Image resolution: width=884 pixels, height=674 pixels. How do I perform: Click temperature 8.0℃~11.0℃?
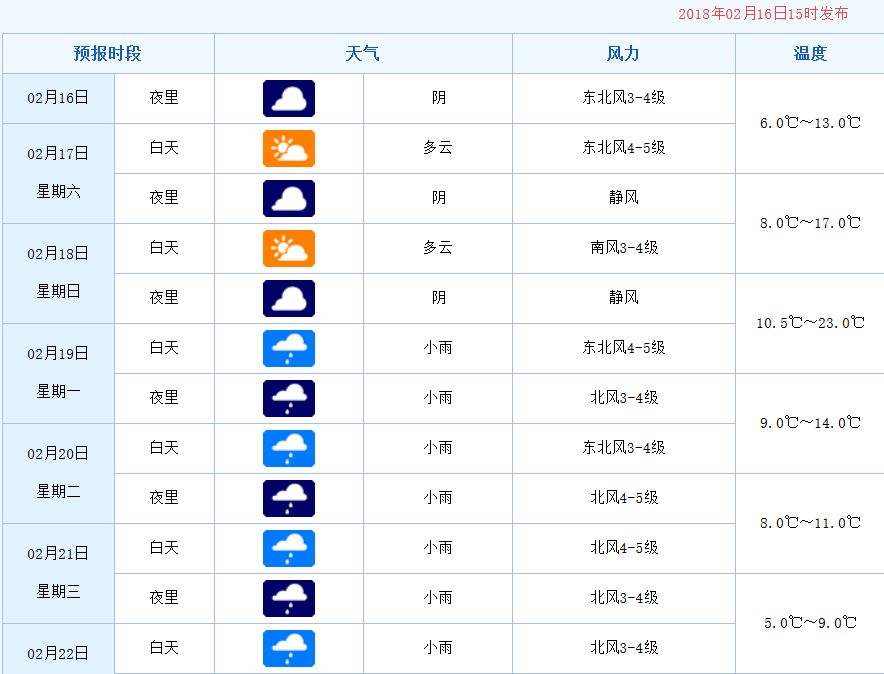810,523
